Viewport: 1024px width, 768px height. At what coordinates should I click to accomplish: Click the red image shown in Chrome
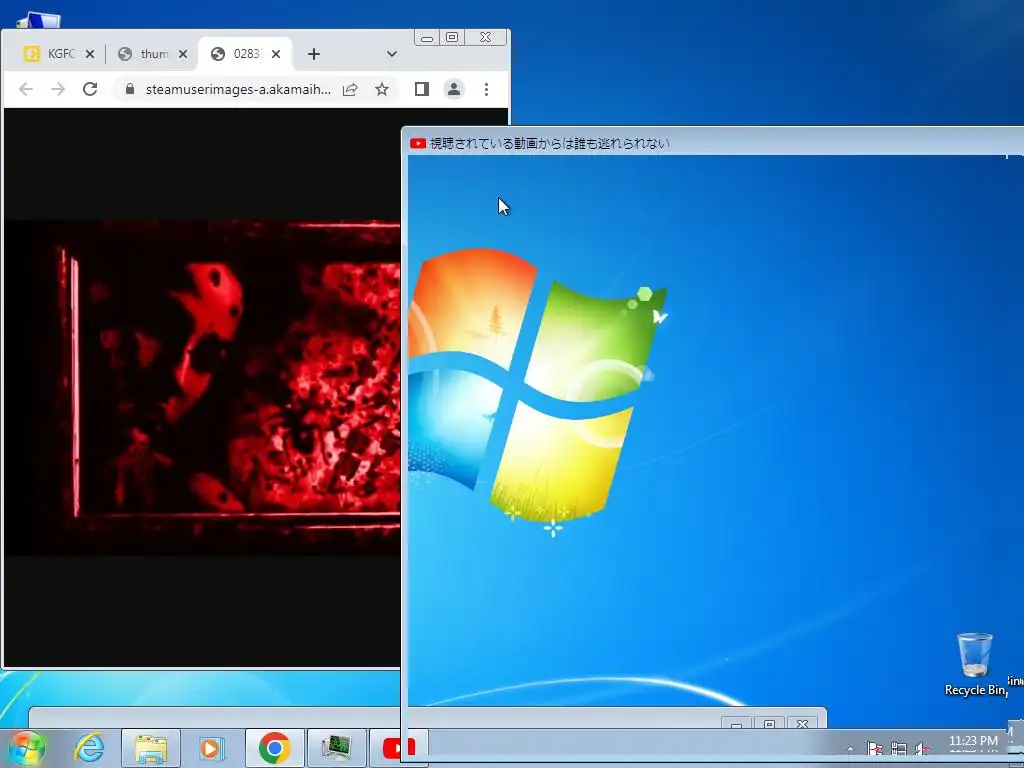click(x=202, y=388)
